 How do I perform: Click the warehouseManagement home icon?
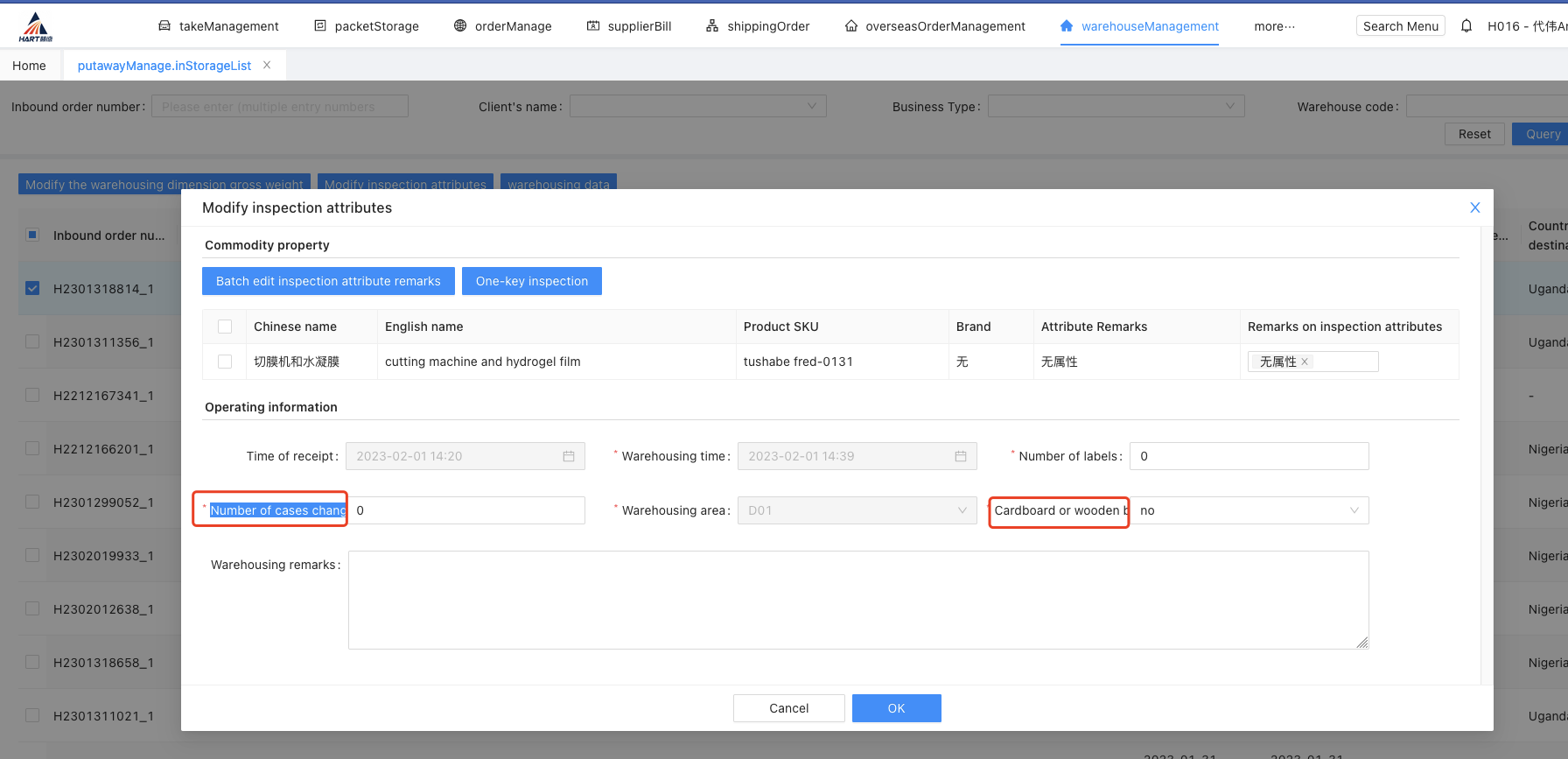pos(1067,26)
